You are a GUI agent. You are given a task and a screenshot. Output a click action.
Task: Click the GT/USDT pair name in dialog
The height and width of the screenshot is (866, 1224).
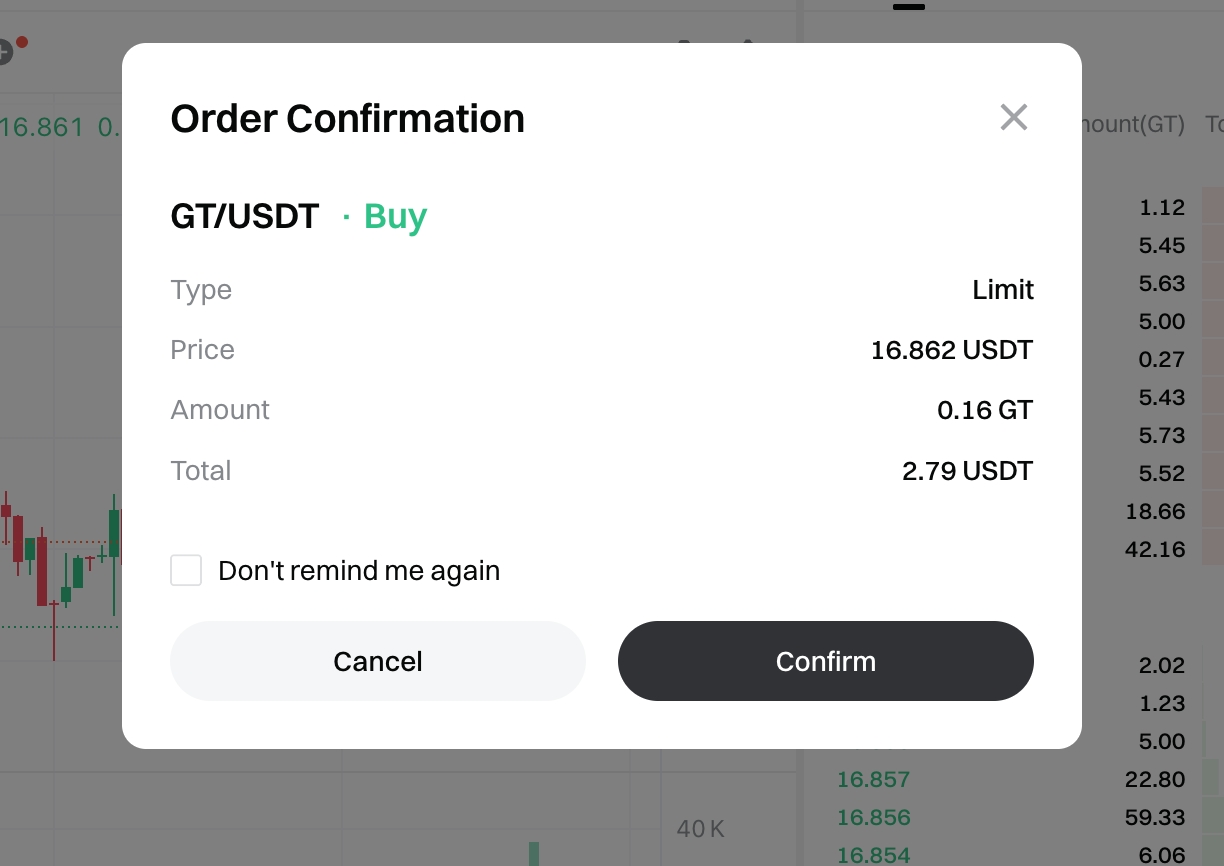pos(245,216)
